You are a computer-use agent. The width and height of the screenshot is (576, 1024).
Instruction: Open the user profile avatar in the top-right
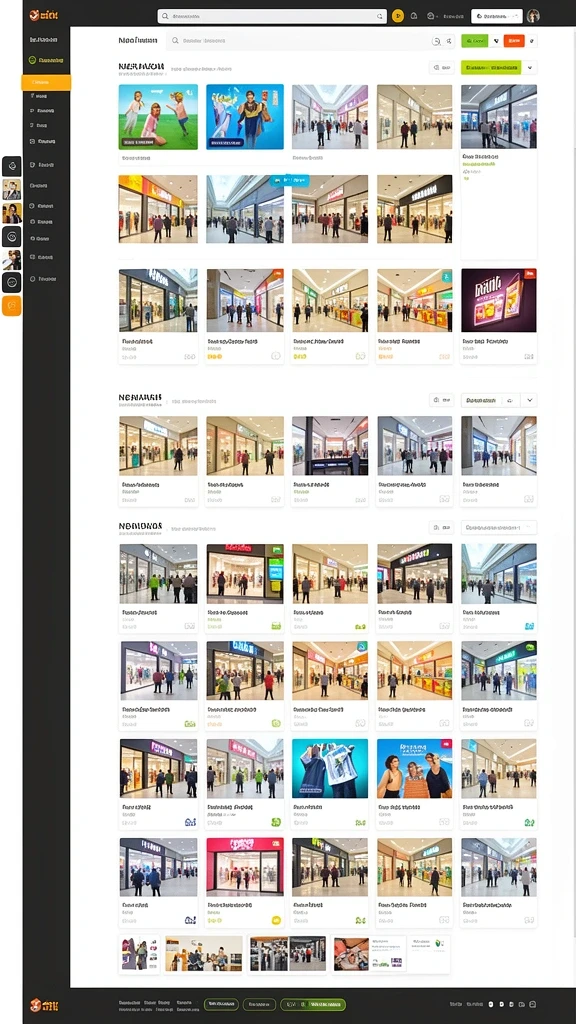pyautogui.click(x=534, y=16)
